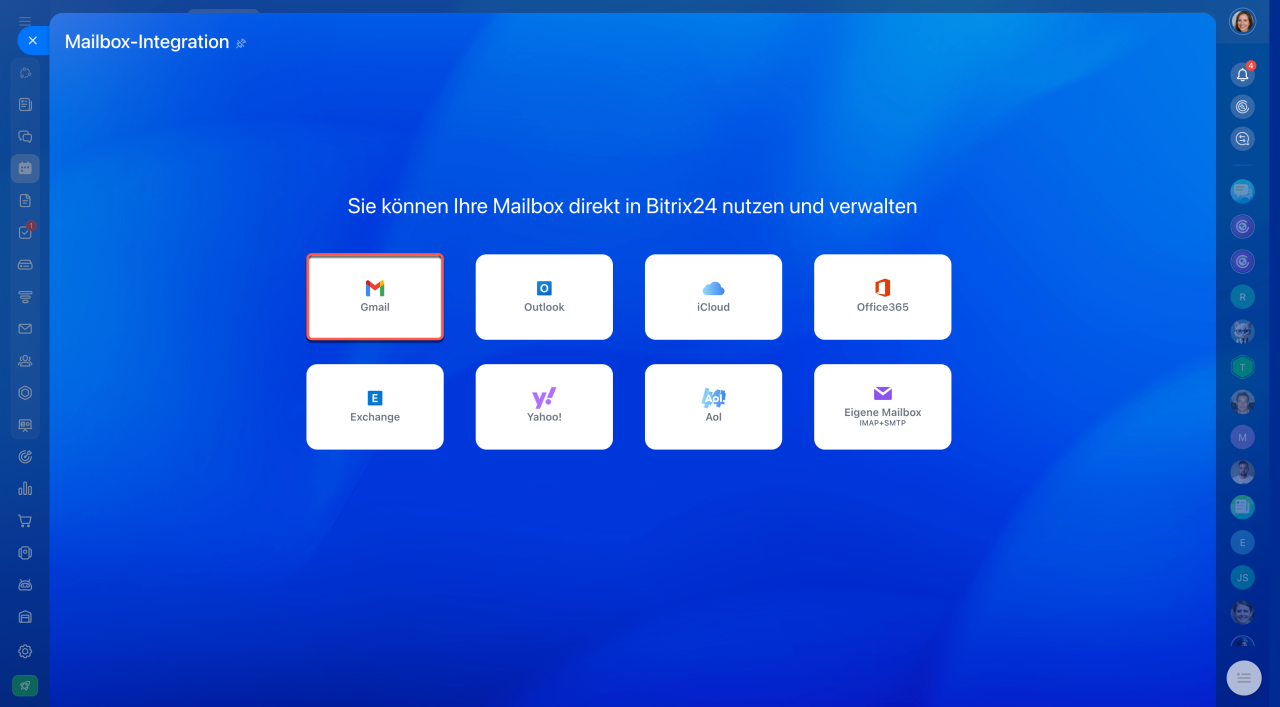The width and height of the screenshot is (1280, 707).
Task: Select the Gmail mailbox card
Action: 375,297
